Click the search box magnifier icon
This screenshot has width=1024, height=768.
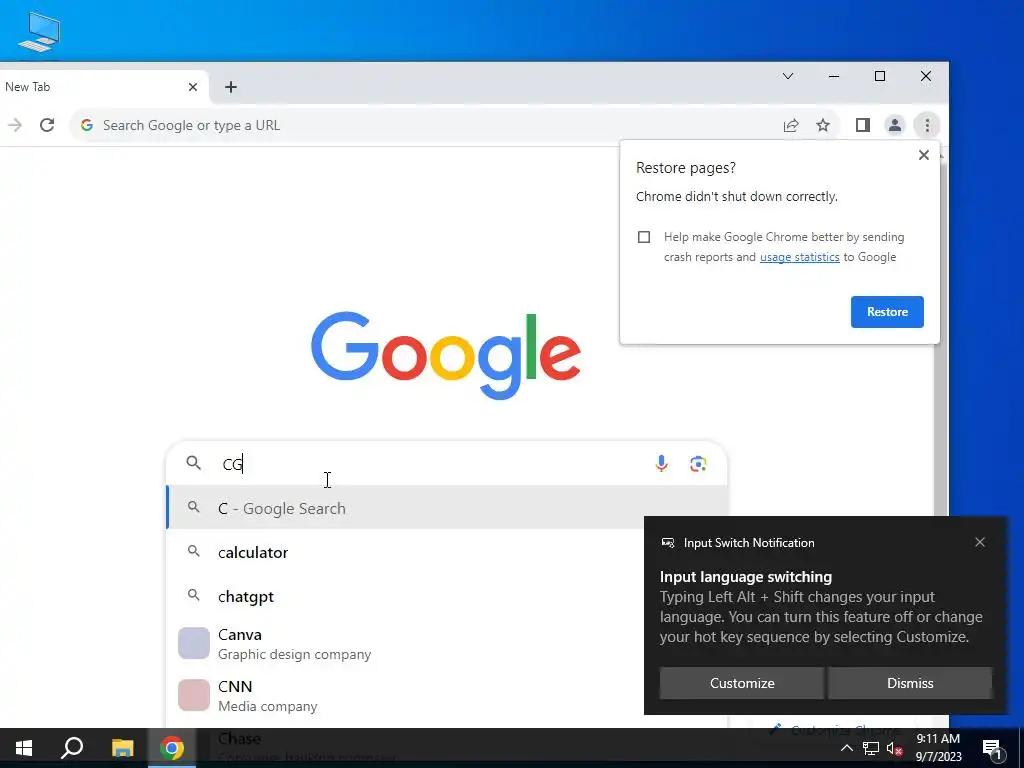pos(193,463)
